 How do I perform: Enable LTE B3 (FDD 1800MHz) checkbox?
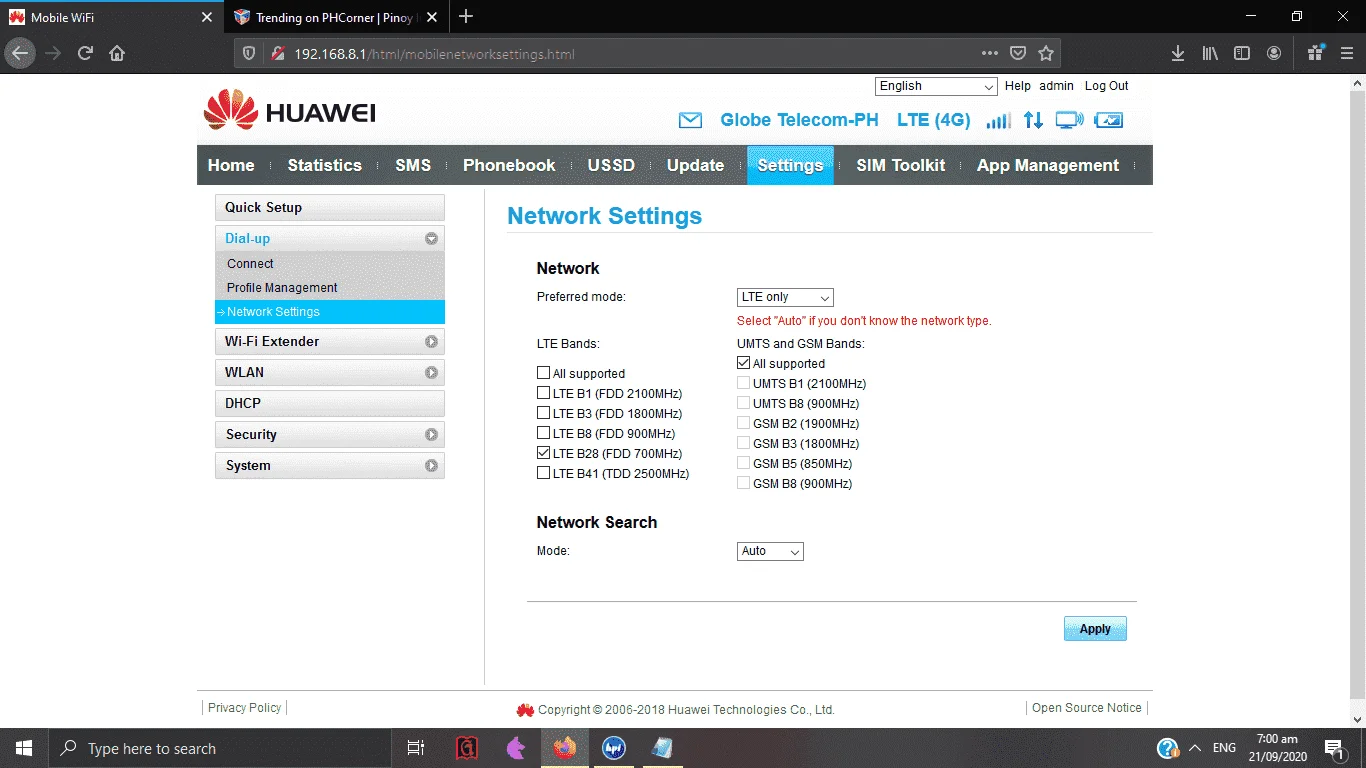coord(543,413)
